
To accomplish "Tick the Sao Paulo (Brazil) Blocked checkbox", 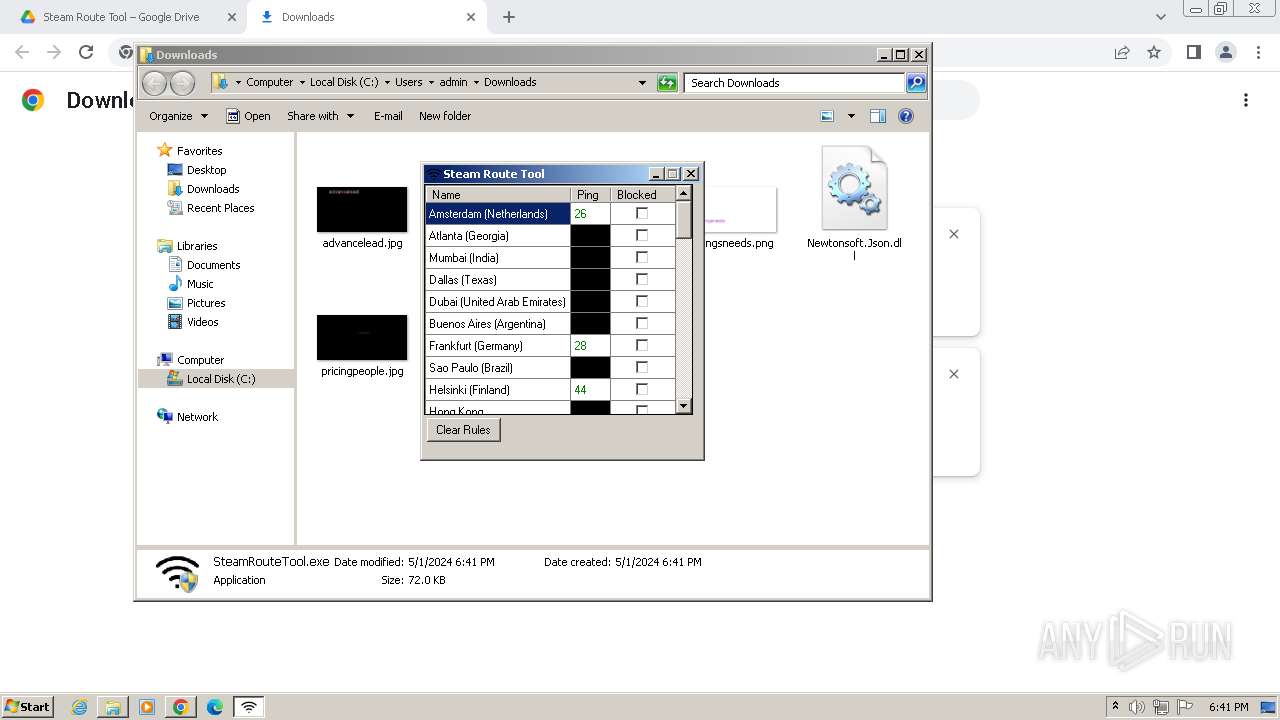I will point(642,367).
